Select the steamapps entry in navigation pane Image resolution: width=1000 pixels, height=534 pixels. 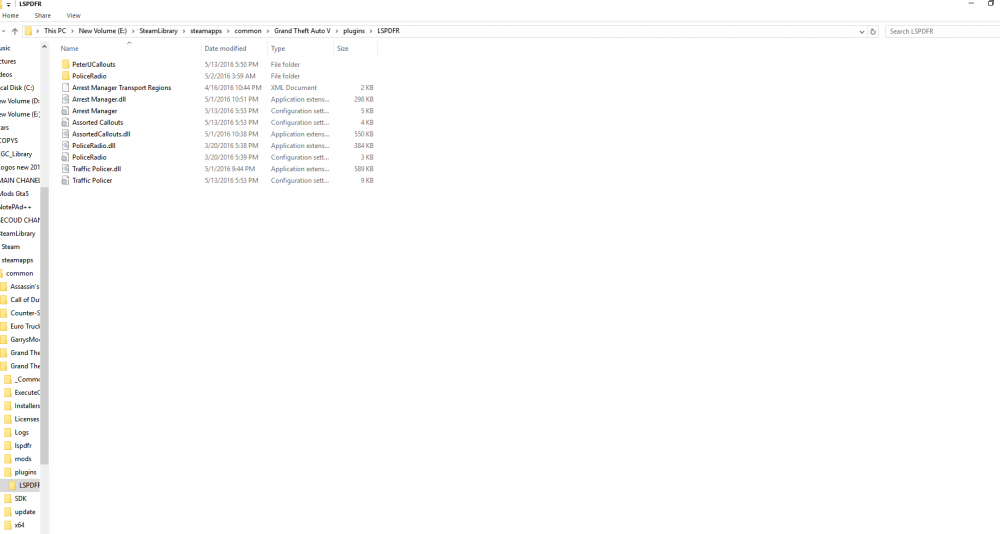click(17, 260)
